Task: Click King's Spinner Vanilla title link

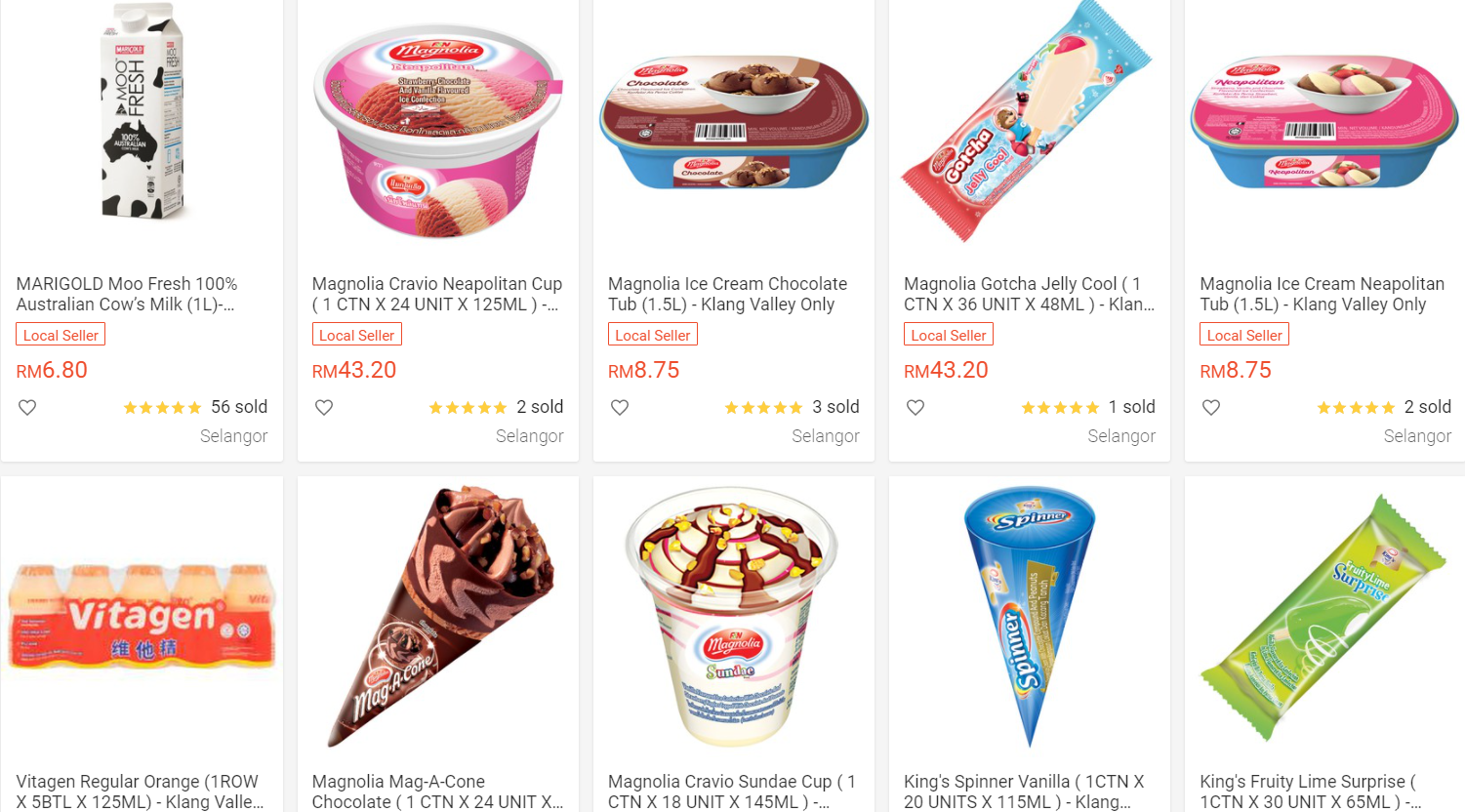Action: (x=1024, y=792)
